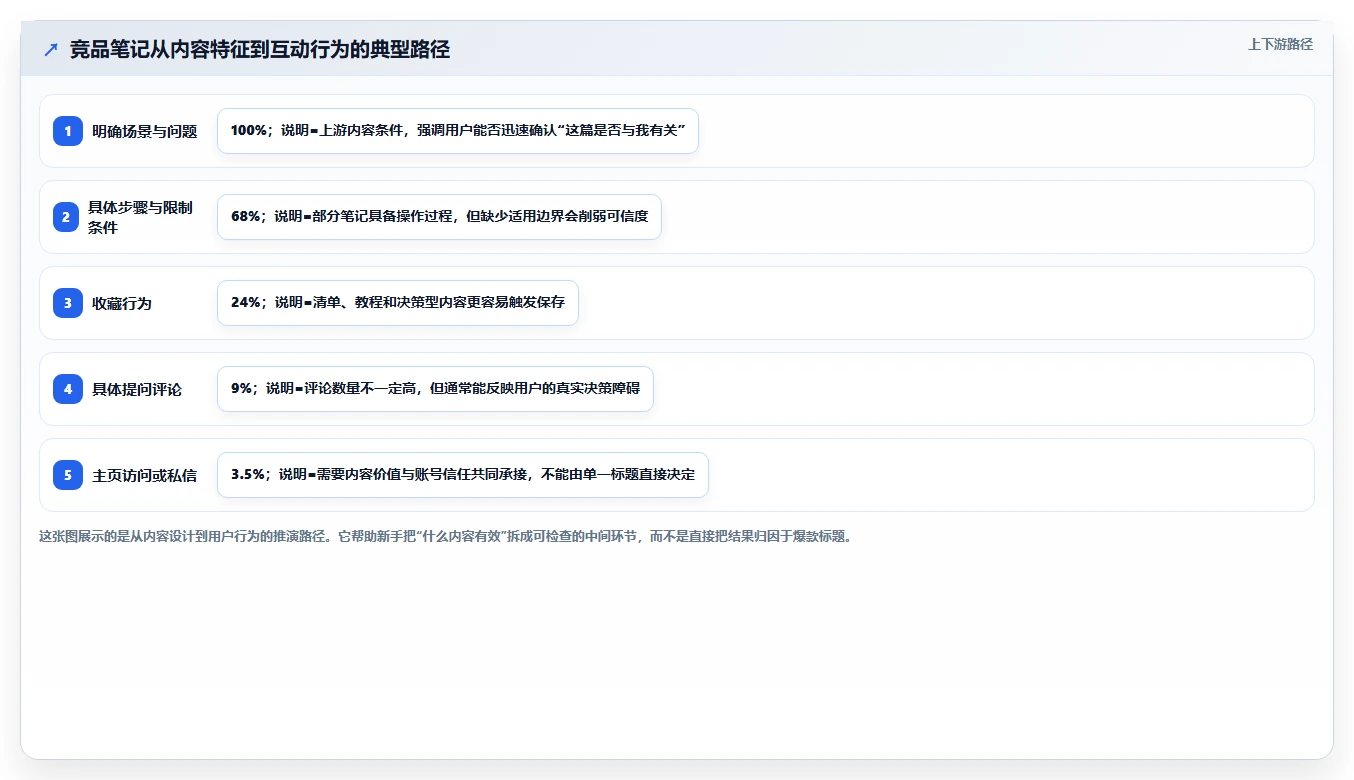Click the 9% description box

point(435,389)
